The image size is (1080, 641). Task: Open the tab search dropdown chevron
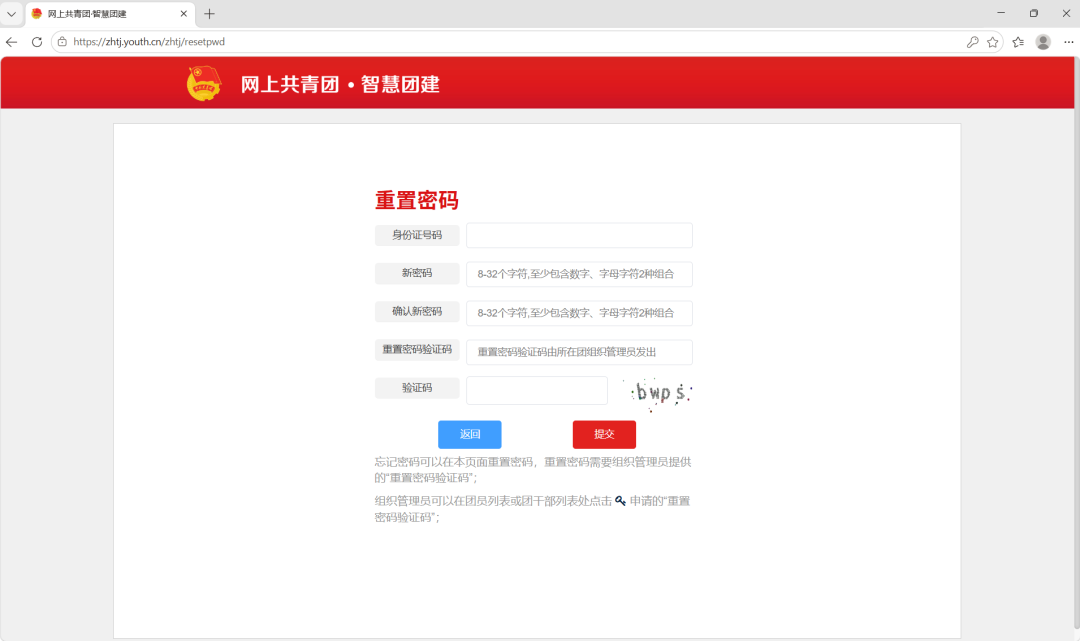pos(11,14)
